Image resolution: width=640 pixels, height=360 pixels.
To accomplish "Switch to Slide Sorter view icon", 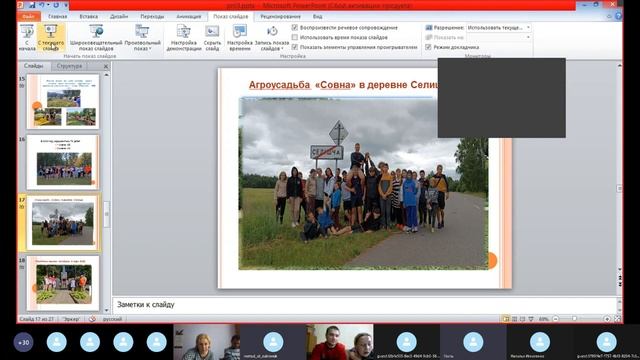I will tap(514, 319).
